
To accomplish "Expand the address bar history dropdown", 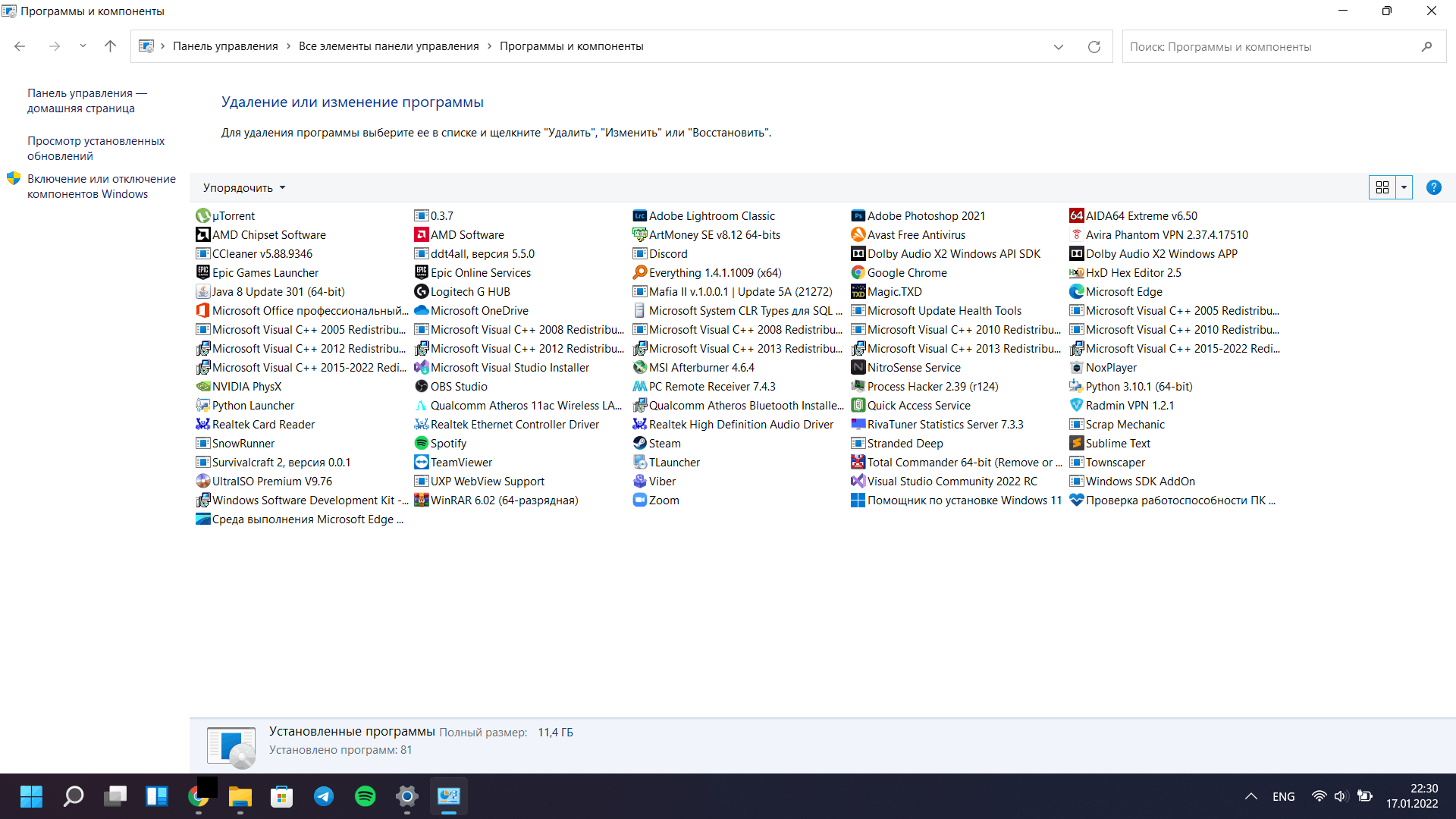I will coord(1058,46).
